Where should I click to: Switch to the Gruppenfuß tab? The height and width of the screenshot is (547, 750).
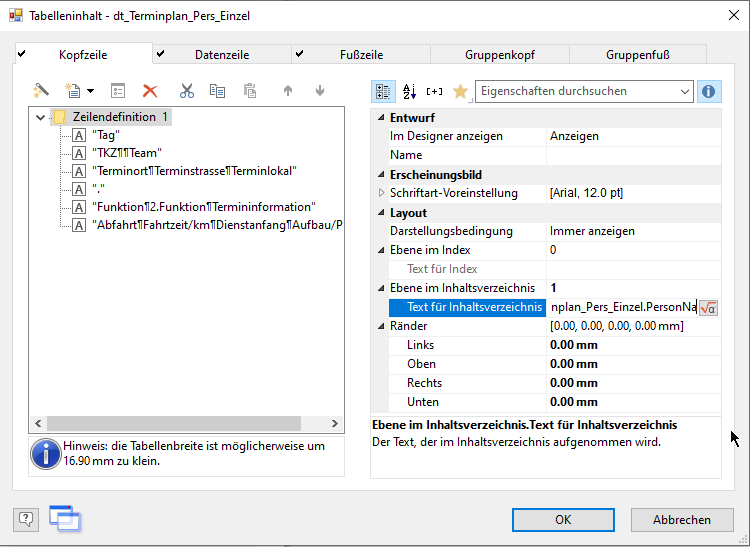pos(638,55)
